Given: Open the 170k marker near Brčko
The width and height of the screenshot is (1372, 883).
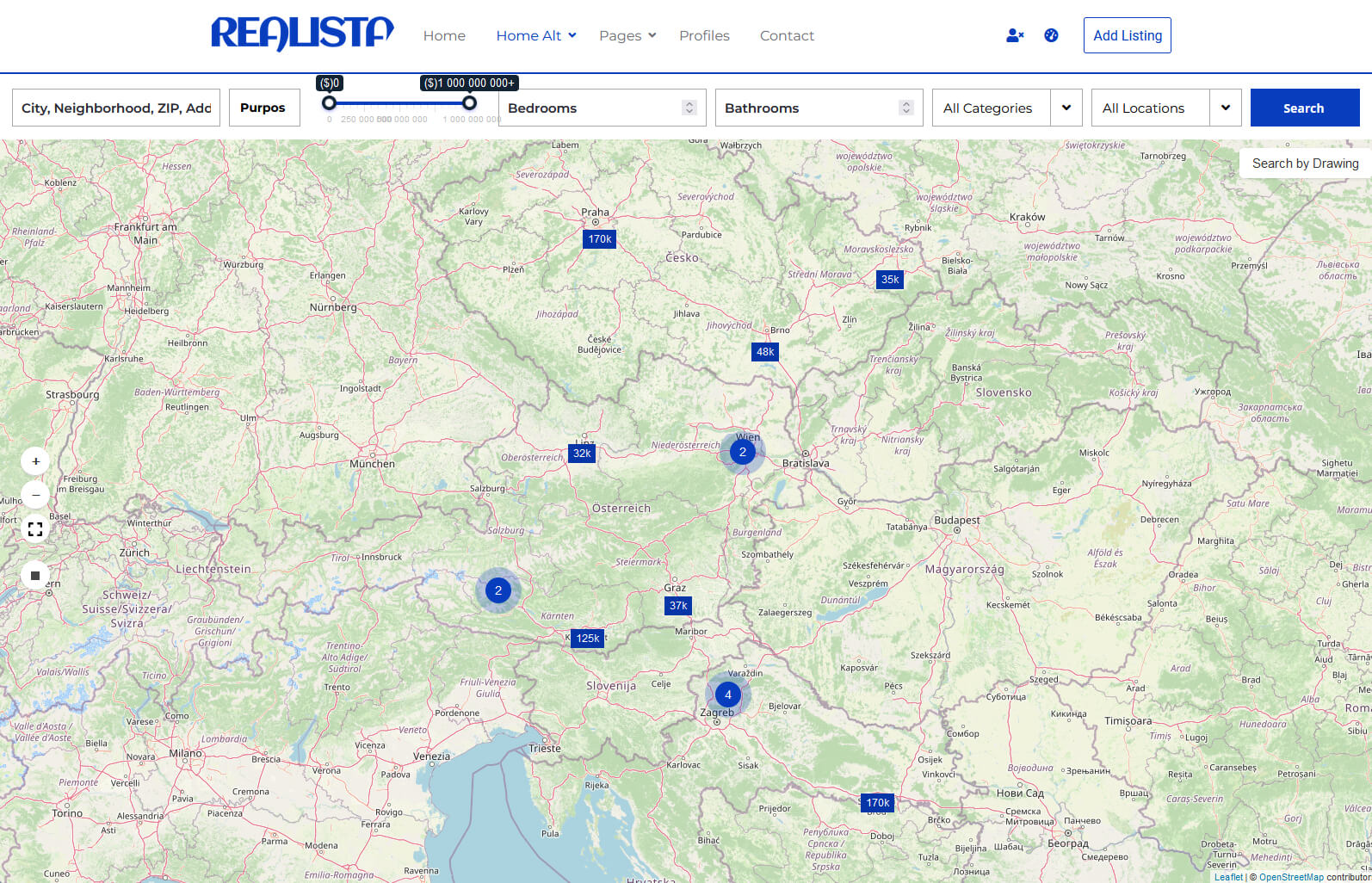Looking at the screenshot, I should tap(878, 803).
